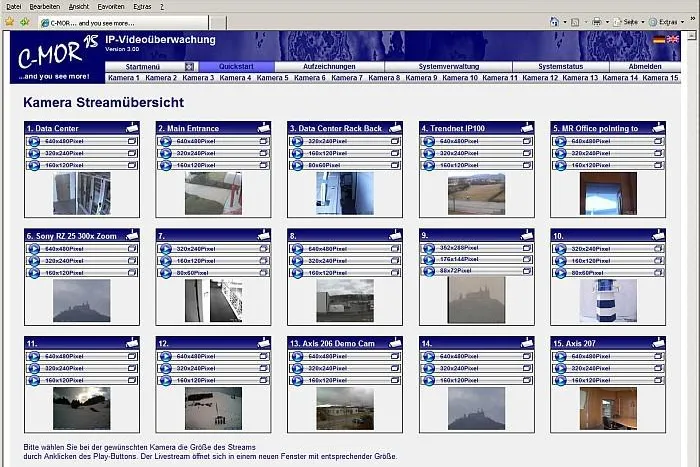Open browser Extras toolbar dropdown
The width and height of the screenshot is (700, 467).
(667, 21)
